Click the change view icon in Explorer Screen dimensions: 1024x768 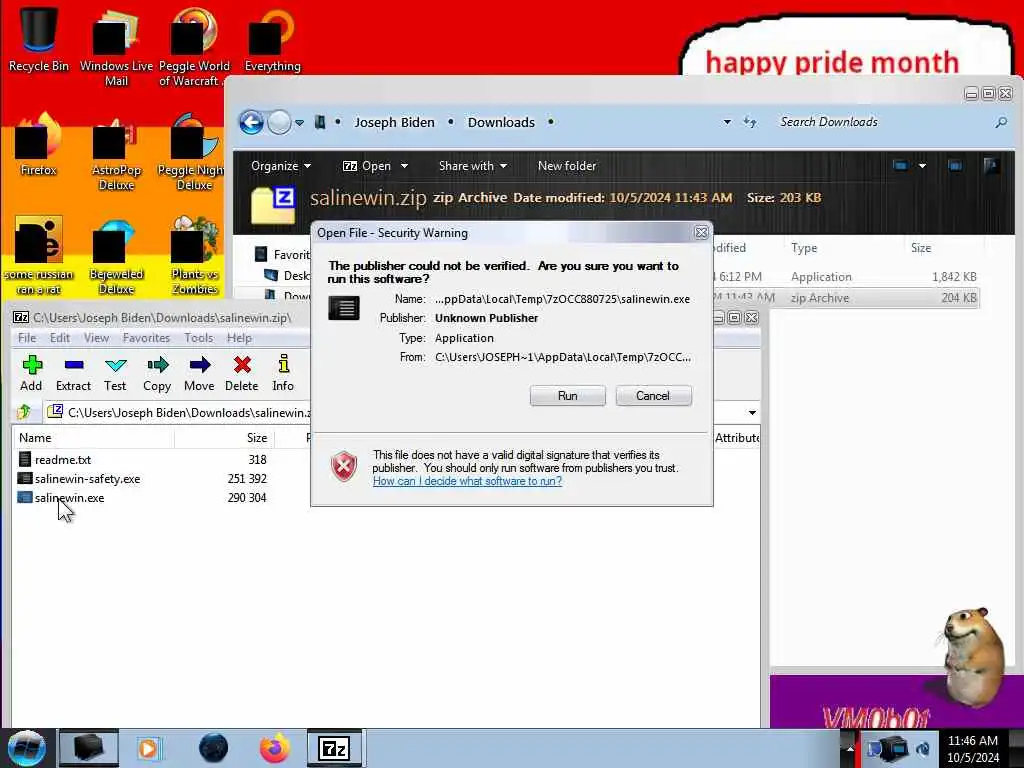point(901,166)
